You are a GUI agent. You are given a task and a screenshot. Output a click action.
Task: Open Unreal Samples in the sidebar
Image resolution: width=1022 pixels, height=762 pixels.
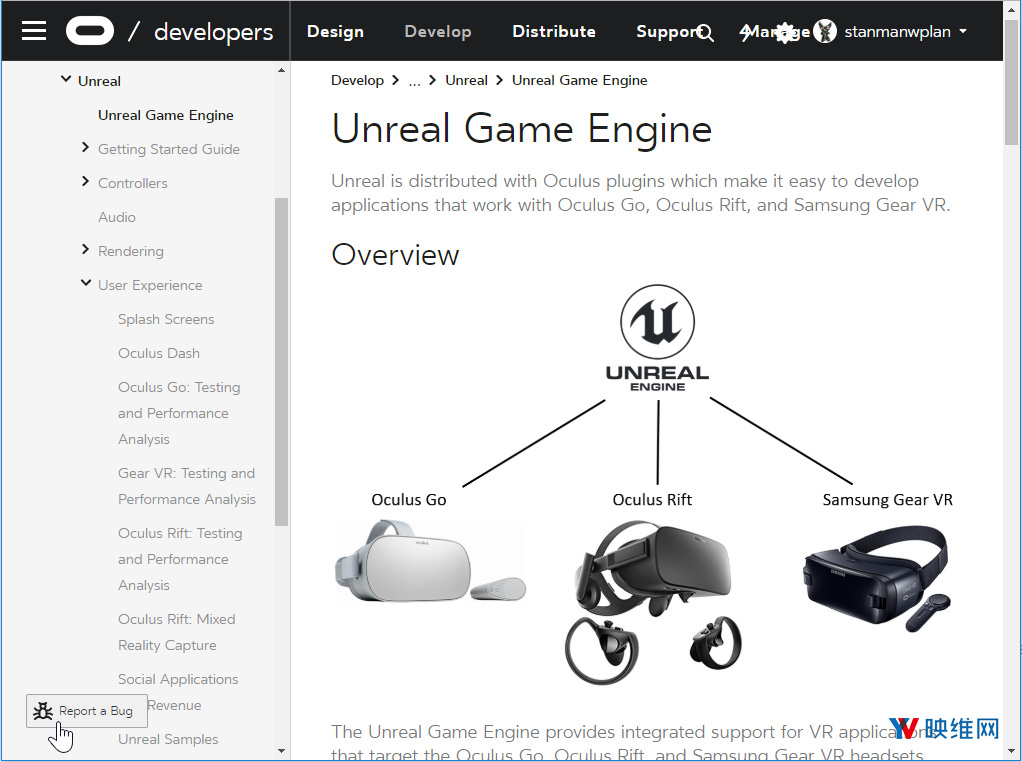coord(168,739)
